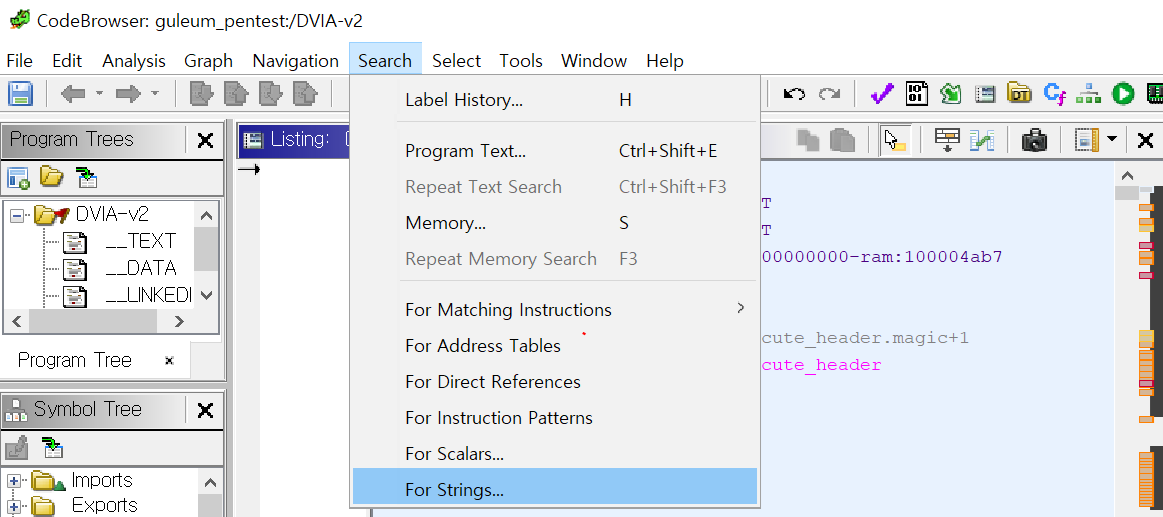Go forward with the right arrow icon
The image size is (1163, 517).
coord(129,94)
